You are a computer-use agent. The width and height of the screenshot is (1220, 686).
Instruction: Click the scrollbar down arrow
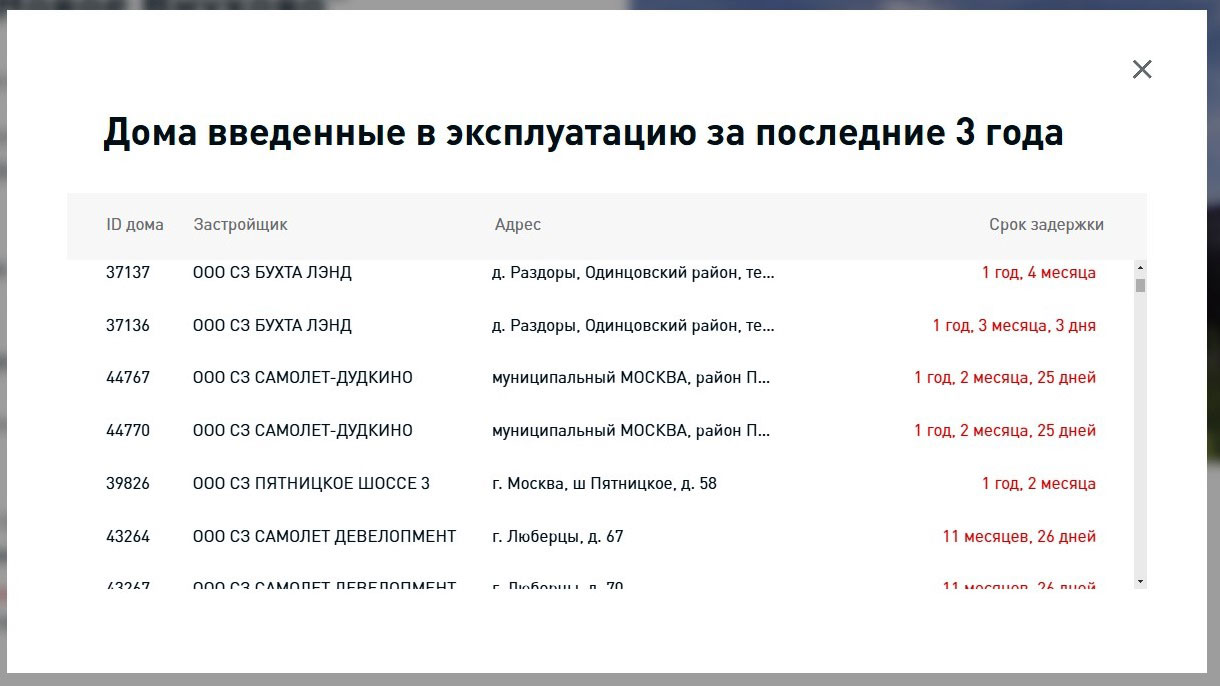(x=1140, y=581)
